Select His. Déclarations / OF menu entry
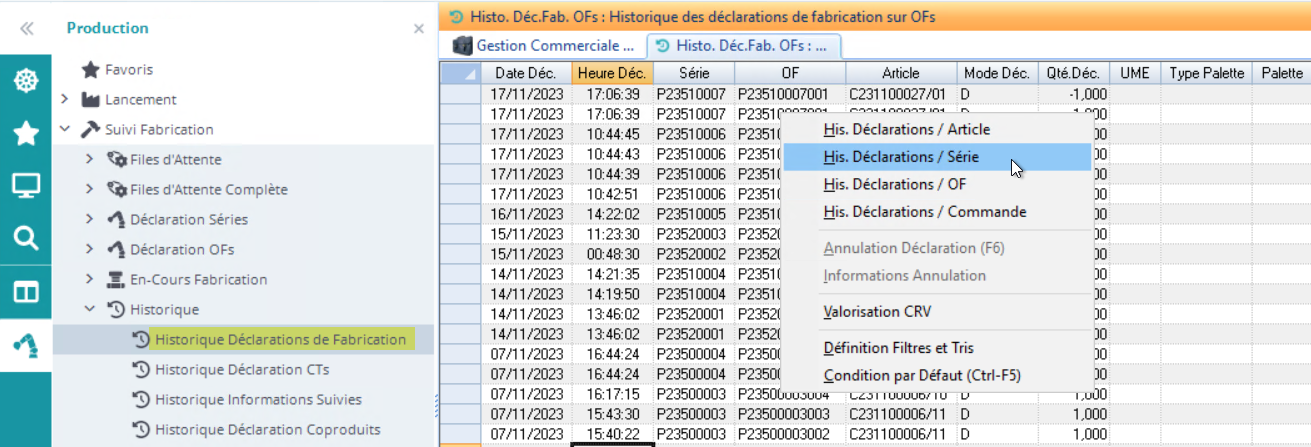Image resolution: width=1311 pixels, height=447 pixels. tap(894, 184)
